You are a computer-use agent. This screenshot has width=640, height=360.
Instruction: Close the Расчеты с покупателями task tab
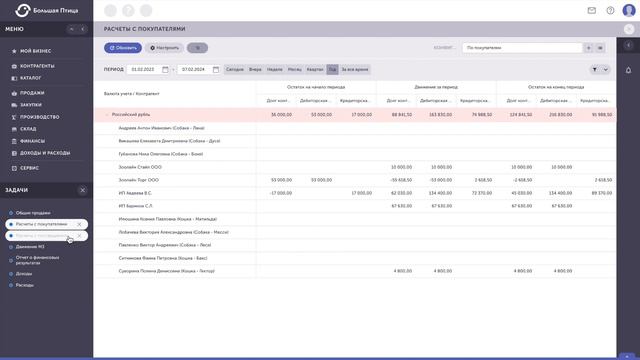click(79, 224)
